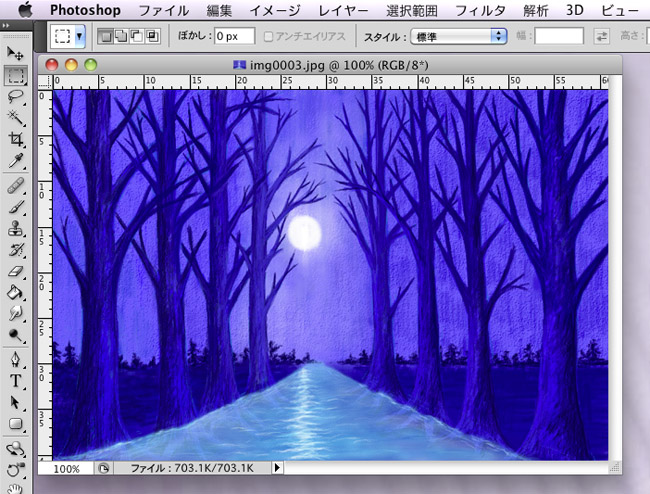Enable the アンチエイリアス checkbox
The image size is (650, 494).
coord(268,36)
